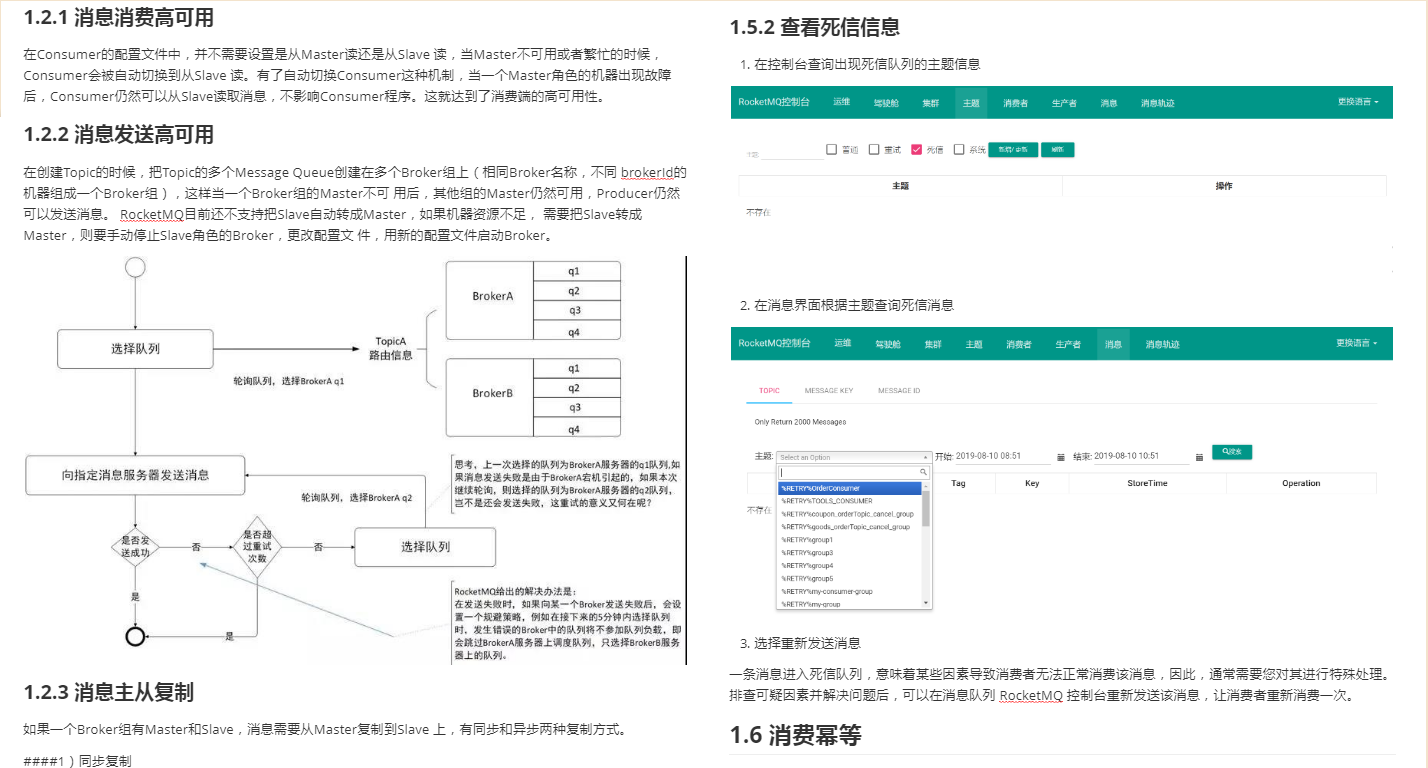Open 消息轨迹 in the console with topic checkboxes

pyautogui.click(x=1157, y=103)
